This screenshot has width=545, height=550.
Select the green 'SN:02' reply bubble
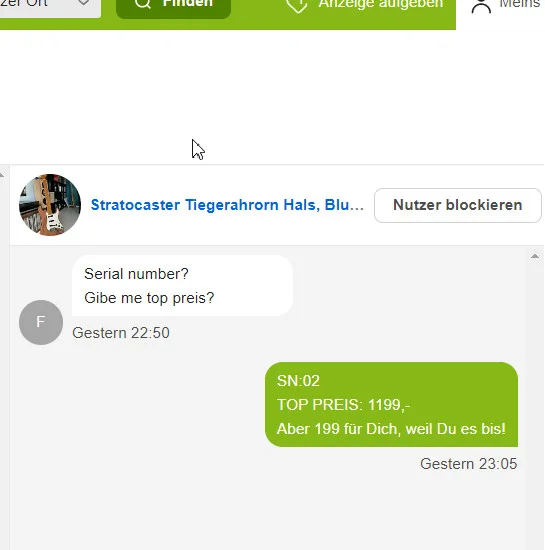[x=391, y=404]
